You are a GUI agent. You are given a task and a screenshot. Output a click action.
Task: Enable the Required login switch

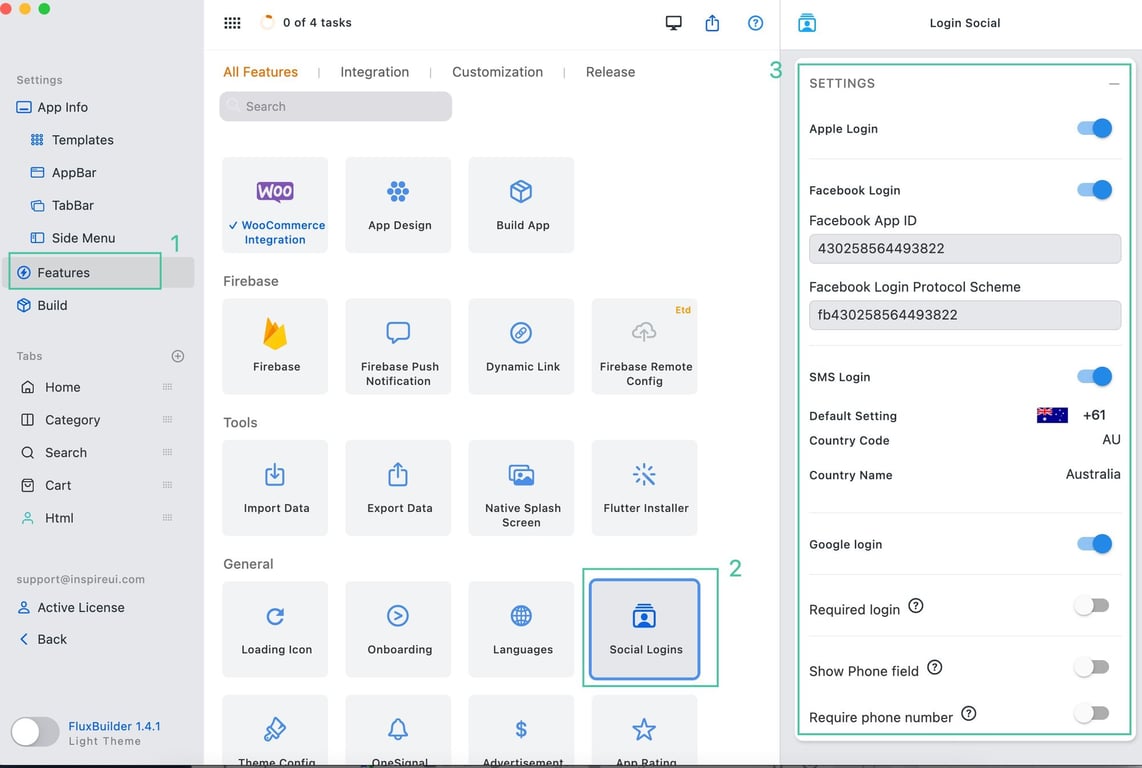tap(1092, 606)
